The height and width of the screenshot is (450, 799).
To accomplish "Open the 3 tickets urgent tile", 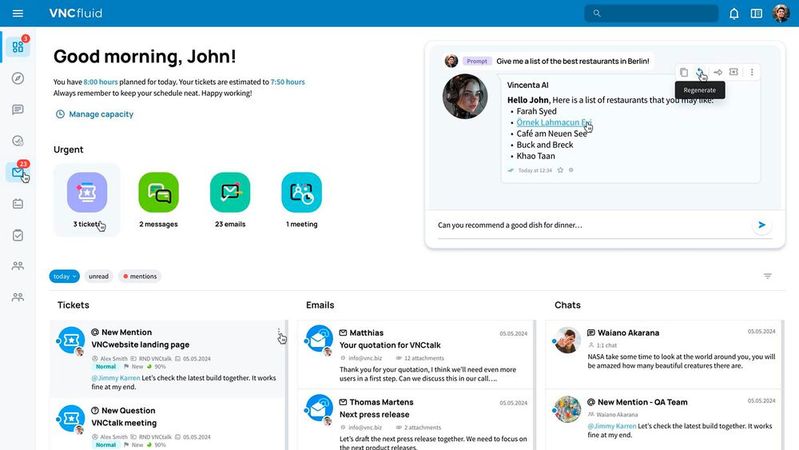I will pos(87,200).
